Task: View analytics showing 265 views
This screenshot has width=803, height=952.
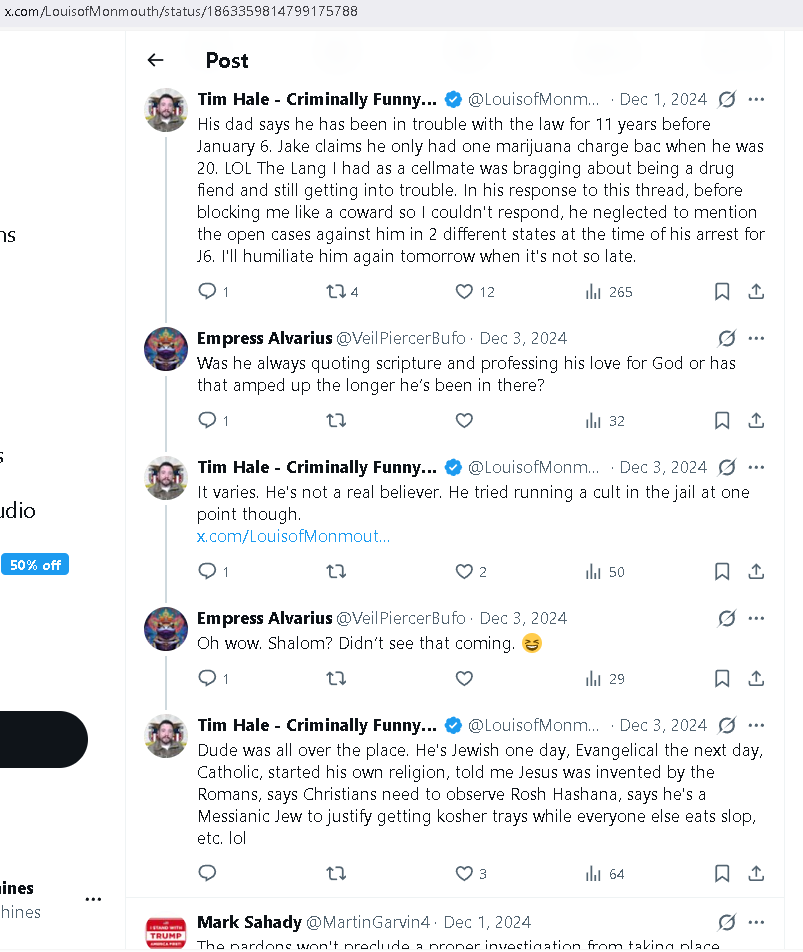Action: 593,291
